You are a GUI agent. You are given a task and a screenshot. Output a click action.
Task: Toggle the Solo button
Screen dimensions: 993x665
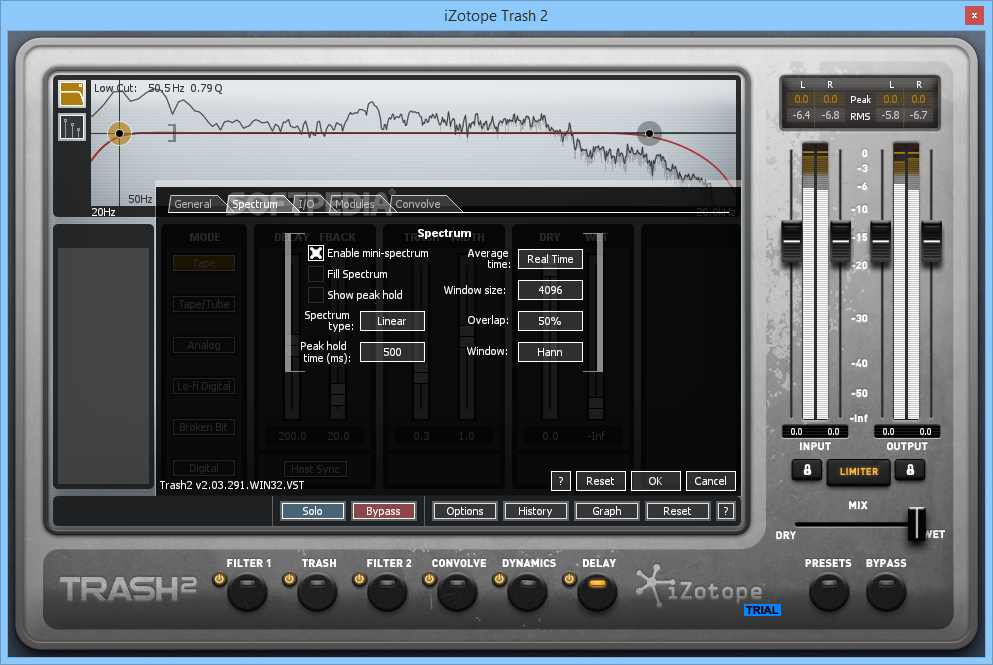312,511
